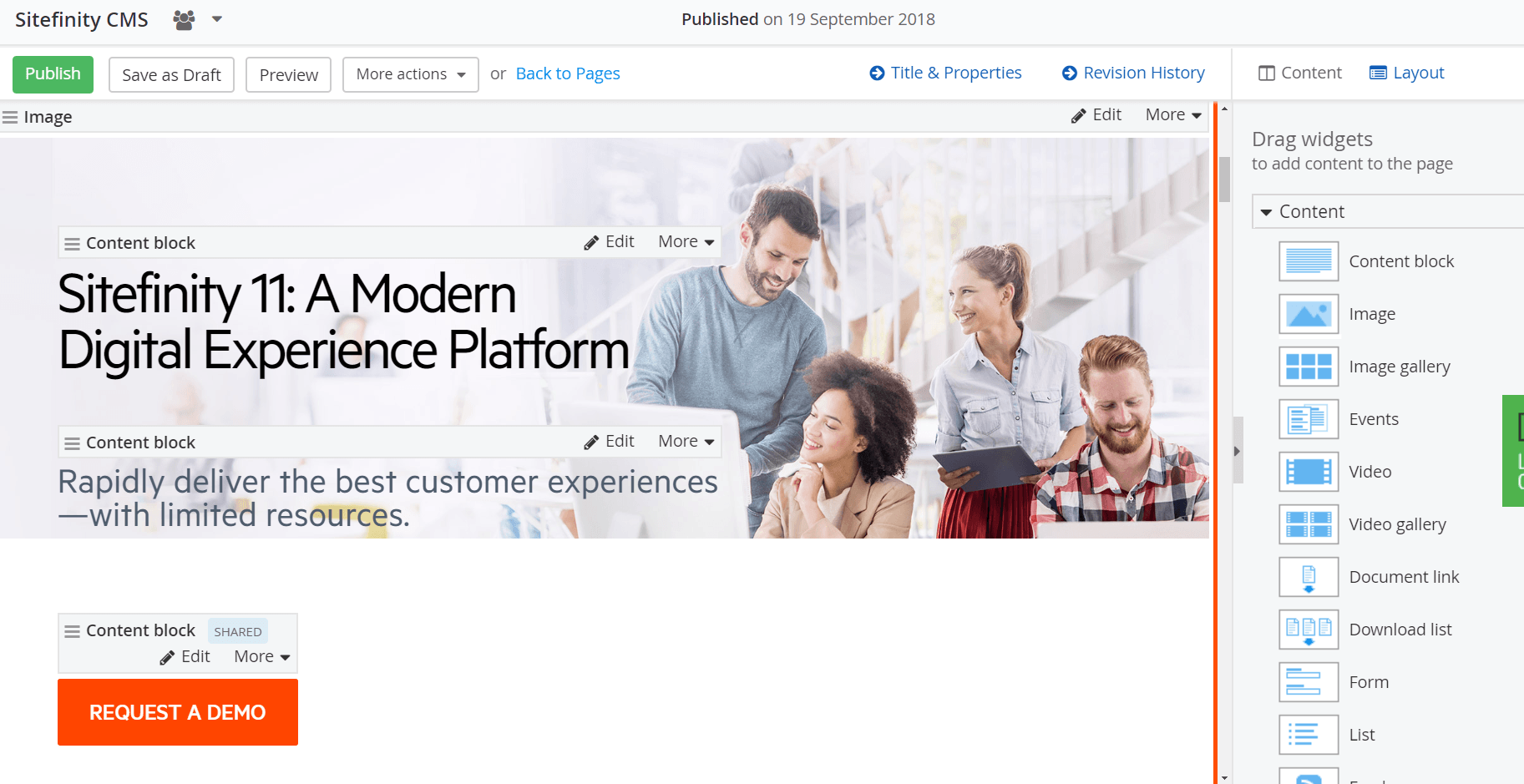
Task: Click the 'Drag widgets' panel heading
Action: coord(1312,139)
